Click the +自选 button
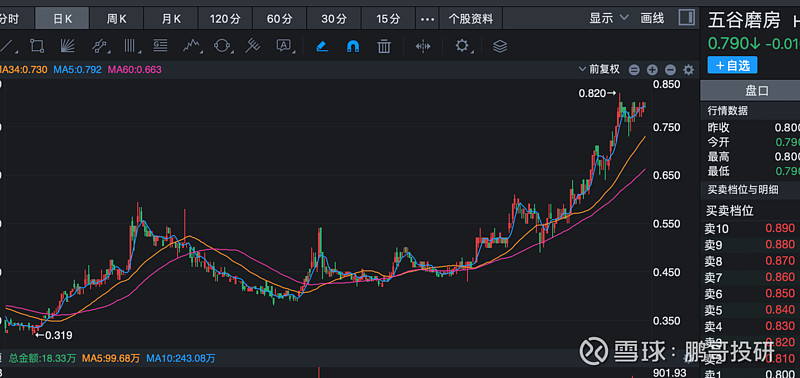Screen dimensions: 800x378 [732, 65]
